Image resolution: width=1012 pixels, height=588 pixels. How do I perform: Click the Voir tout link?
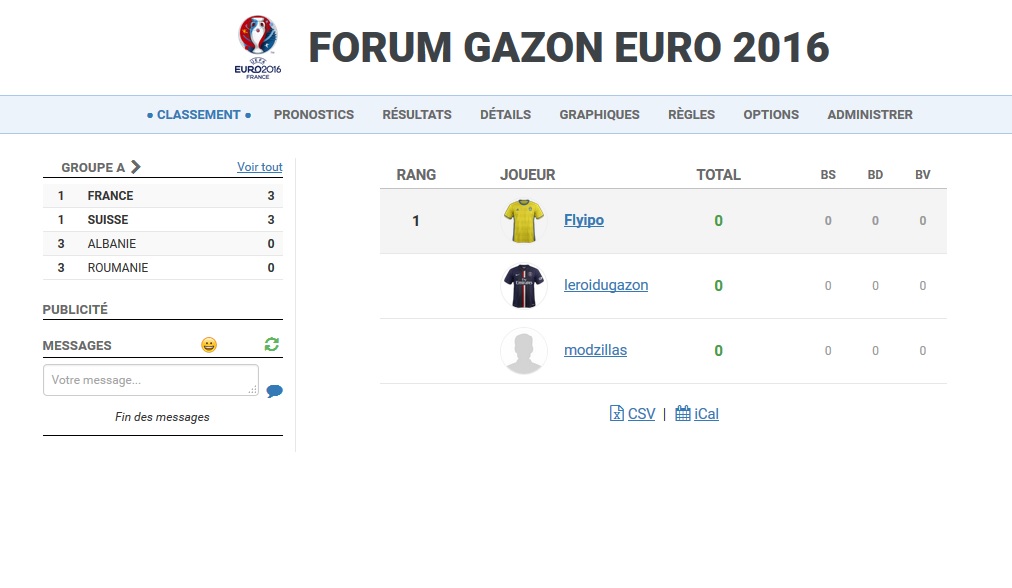259,167
